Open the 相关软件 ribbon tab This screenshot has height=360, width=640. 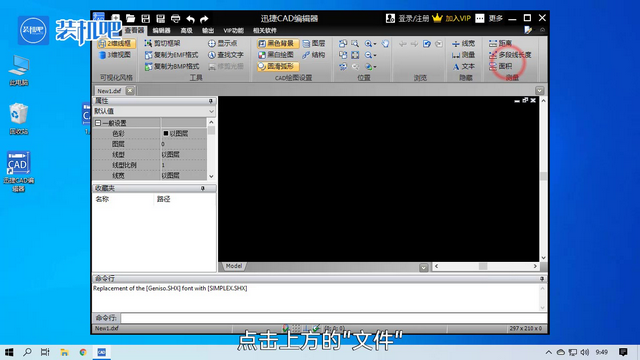[264, 31]
